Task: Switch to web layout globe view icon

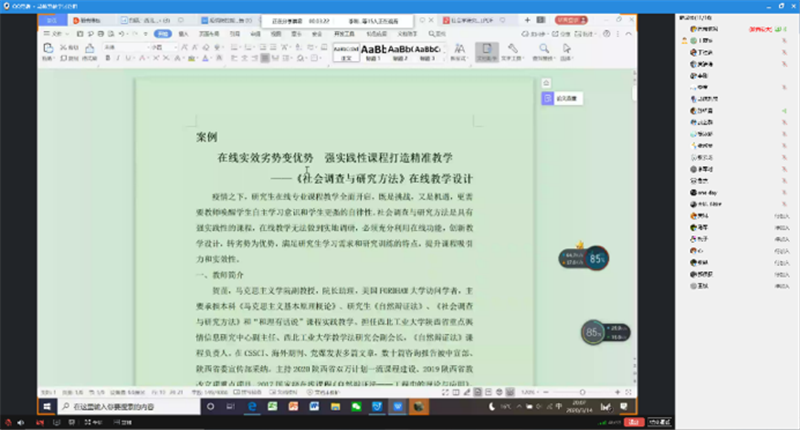Action: 499,392
